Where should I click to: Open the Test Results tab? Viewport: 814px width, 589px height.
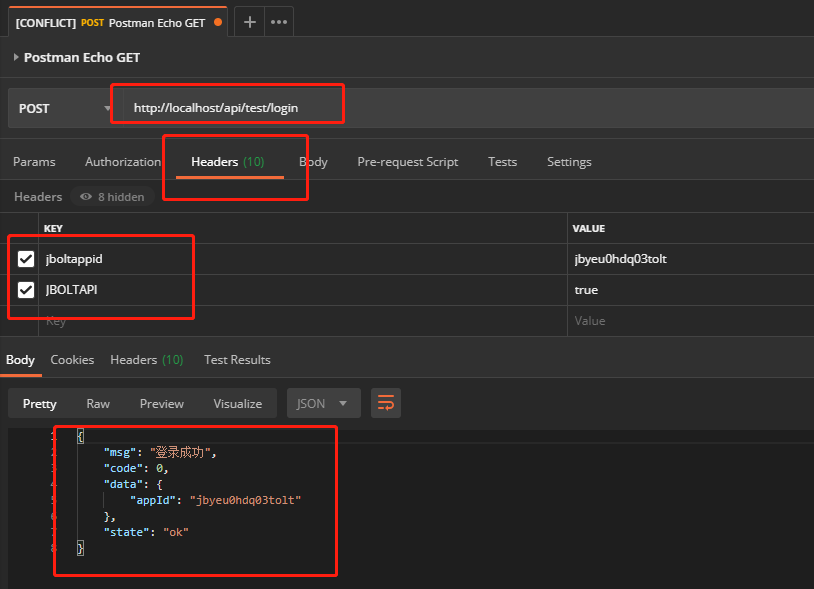pyautogui.click(x=237, y=360)
